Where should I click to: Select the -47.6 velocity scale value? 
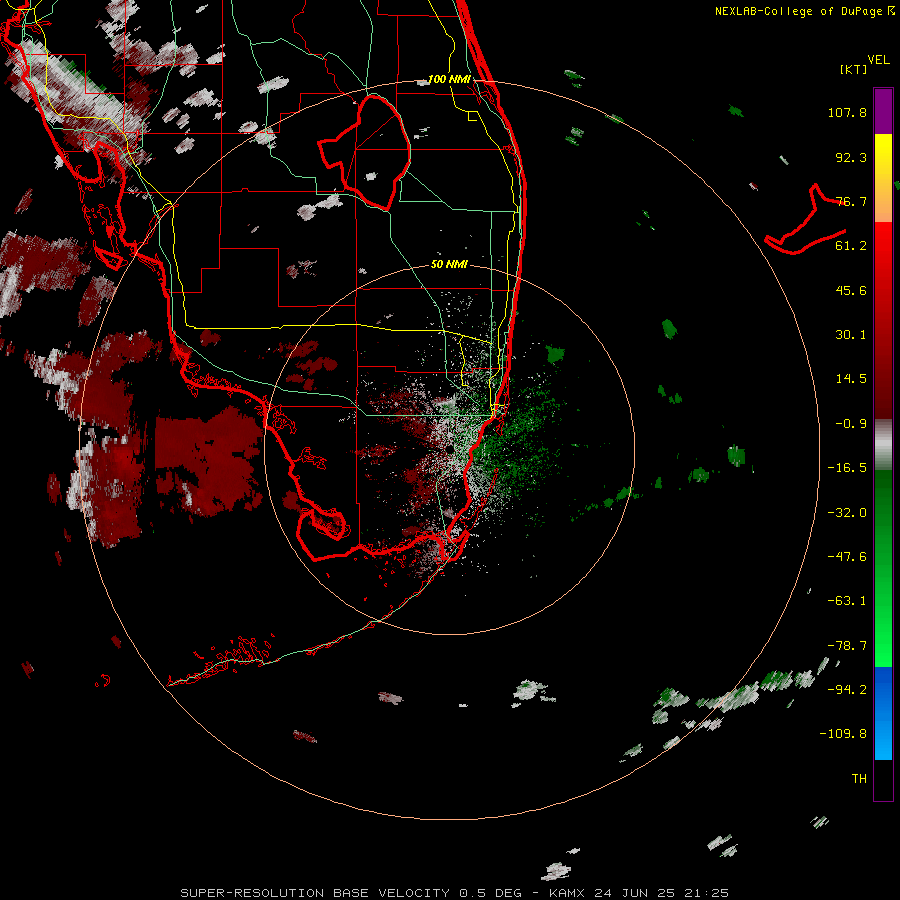pos(847,557)
